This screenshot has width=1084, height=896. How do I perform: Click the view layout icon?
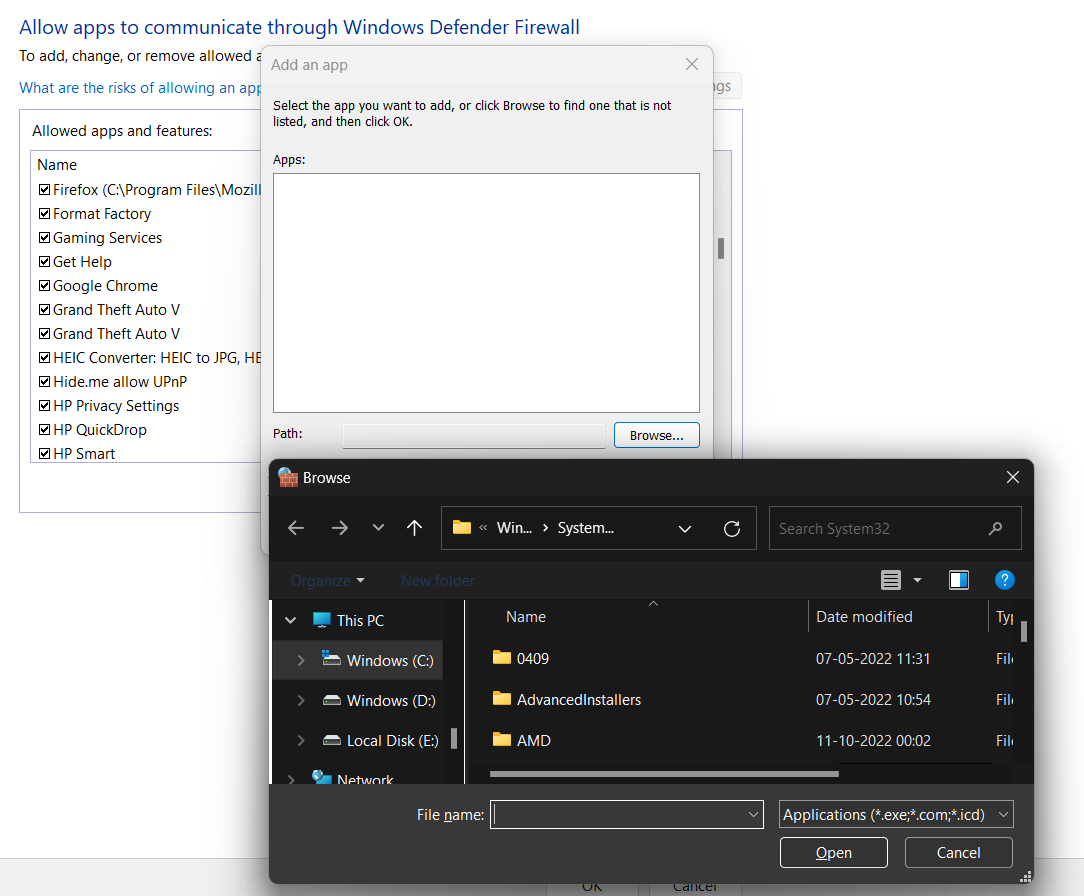(x=891, y=580)
